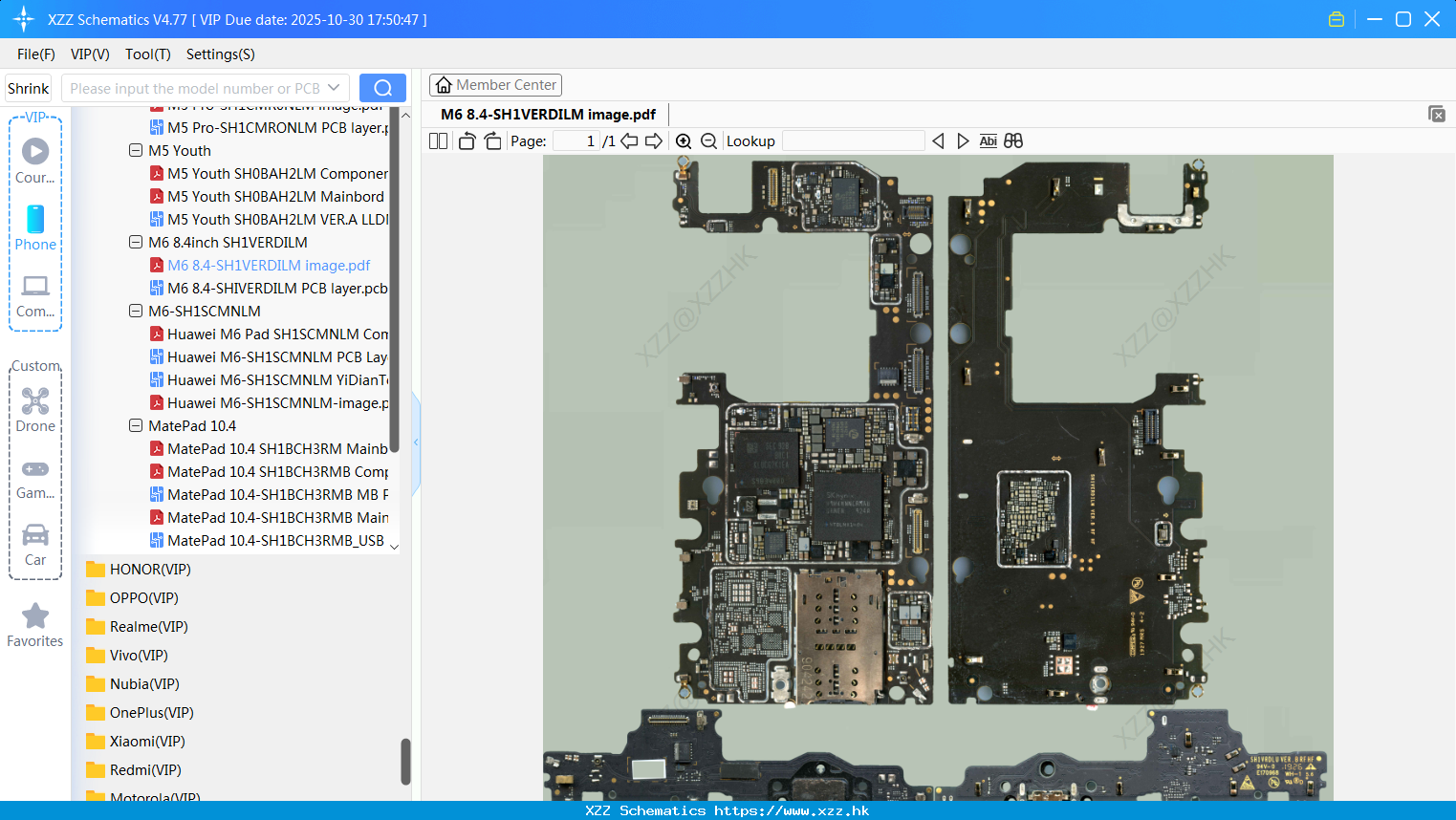Click the side panel collapse handle

pyautogui.click(x=416, y=442)
